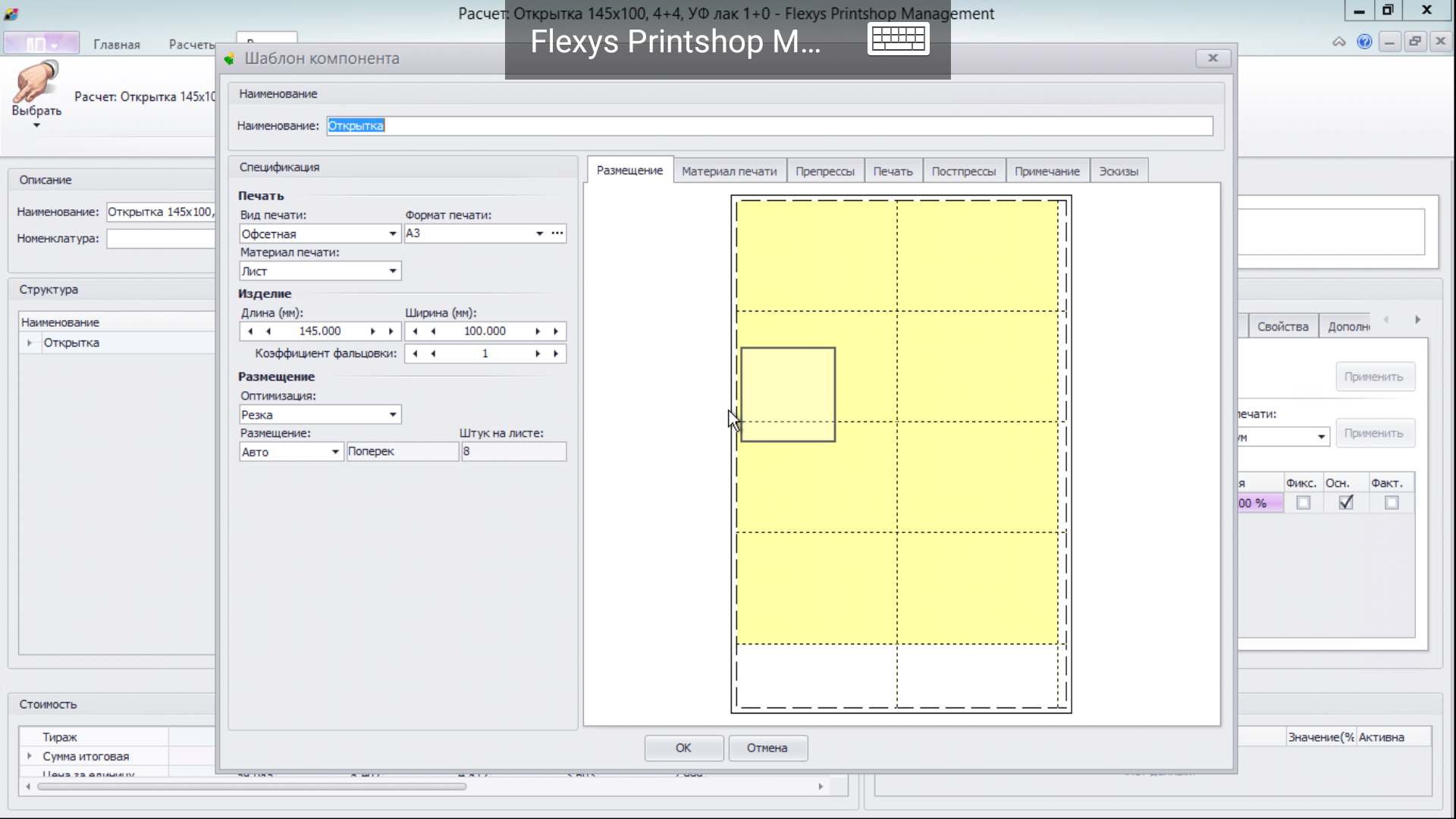Open the Формат печати dropdown
Viewport: 1456px width, 819px height.
(539, 233)
